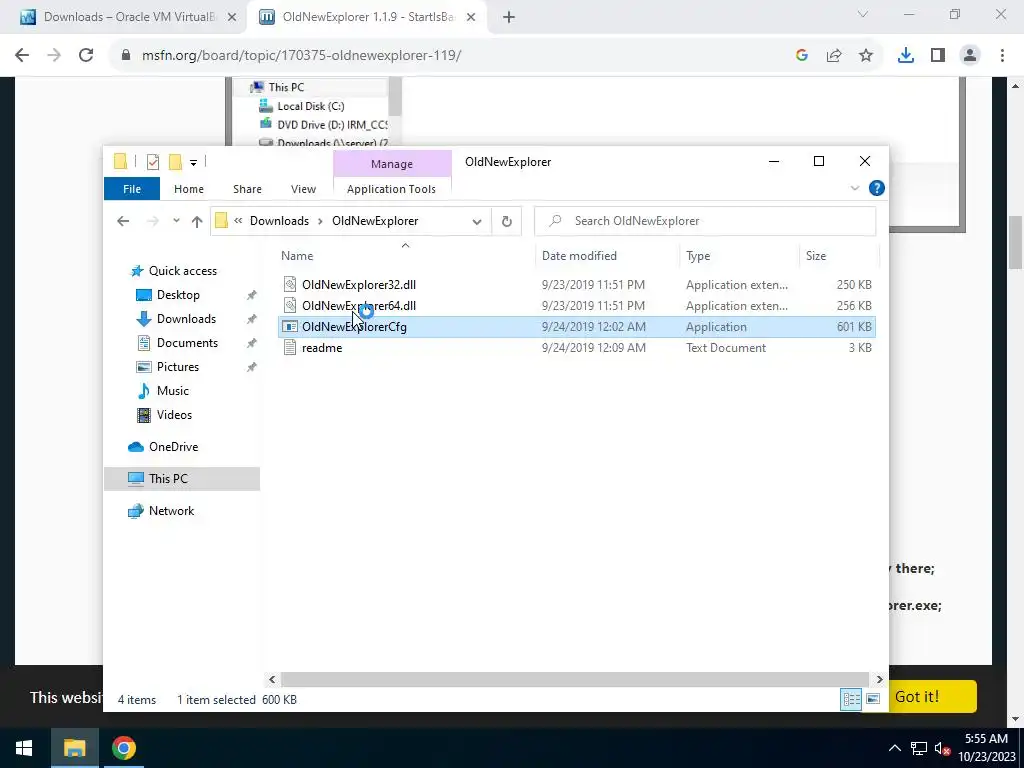Image resolution: width=1024 pixels, height=768 pixels.
Task: Open Music in the navigation pane
Action: coord(172,391)
